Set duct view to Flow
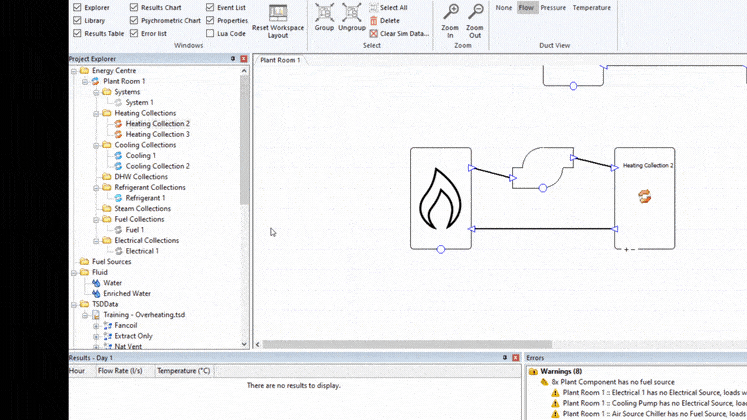747x420 pixels. coord(526,8)
